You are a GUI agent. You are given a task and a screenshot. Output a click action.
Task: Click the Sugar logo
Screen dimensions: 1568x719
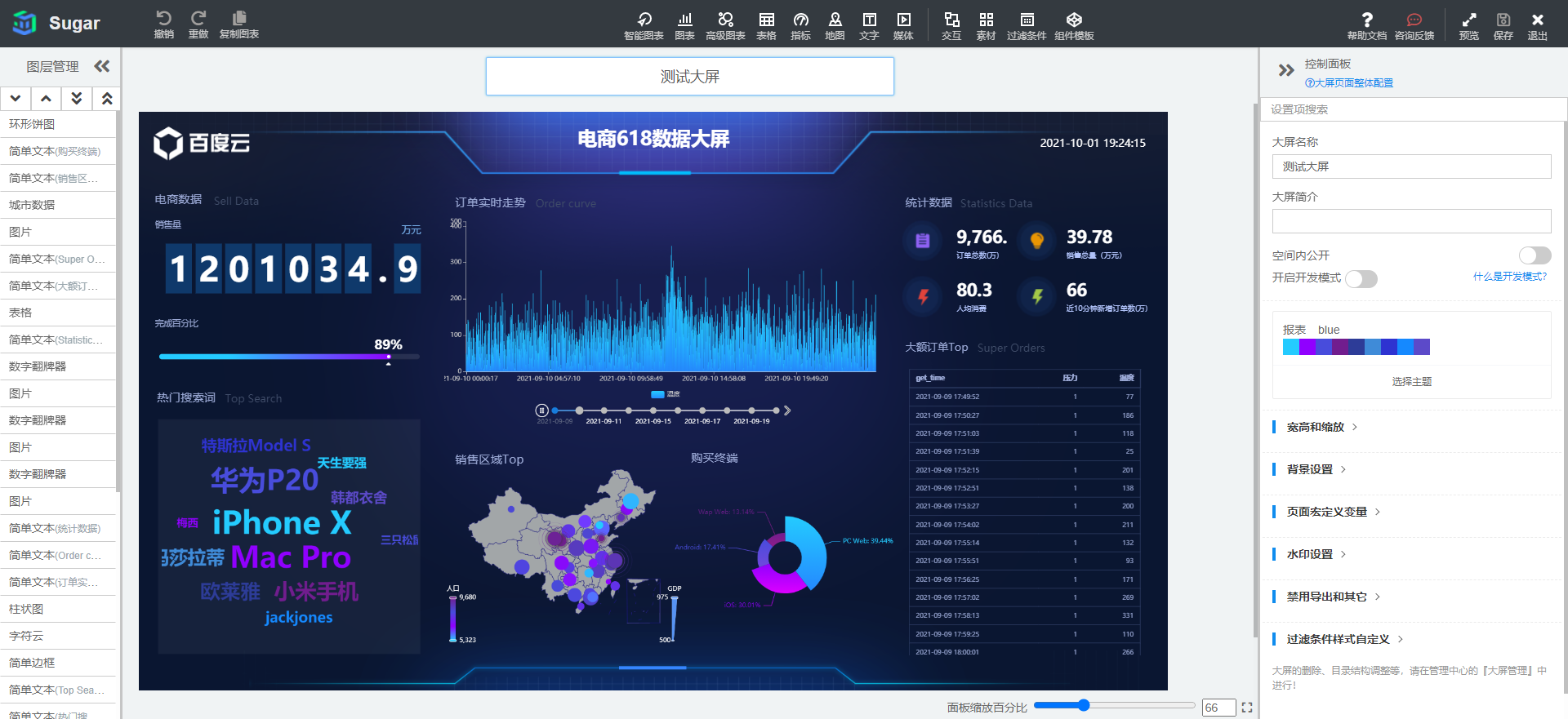tap(57, 23)
